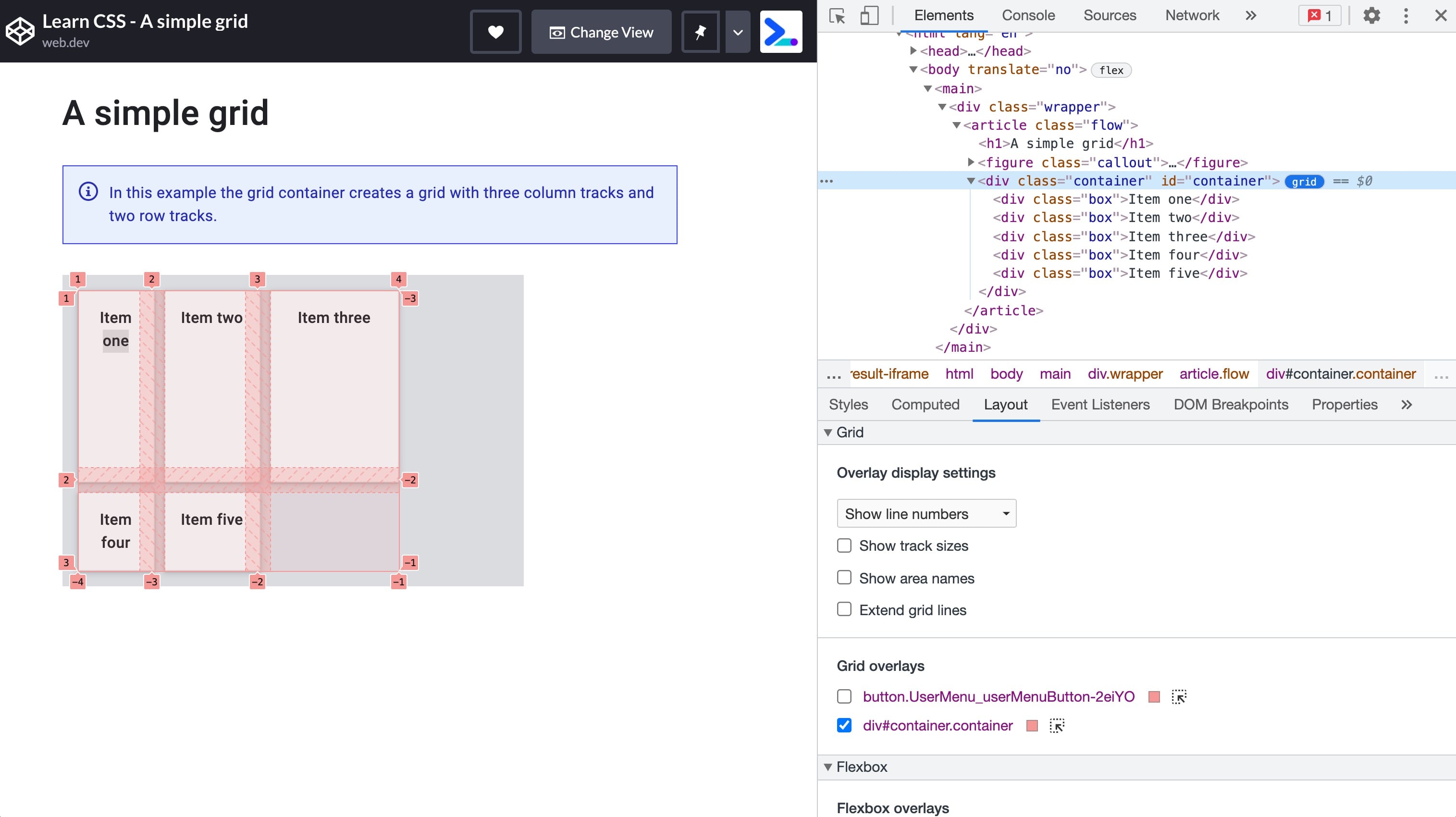Toggle the Extend grid lines checkbox
Viewport: 1456px width, 817px height.
point(844,609)
